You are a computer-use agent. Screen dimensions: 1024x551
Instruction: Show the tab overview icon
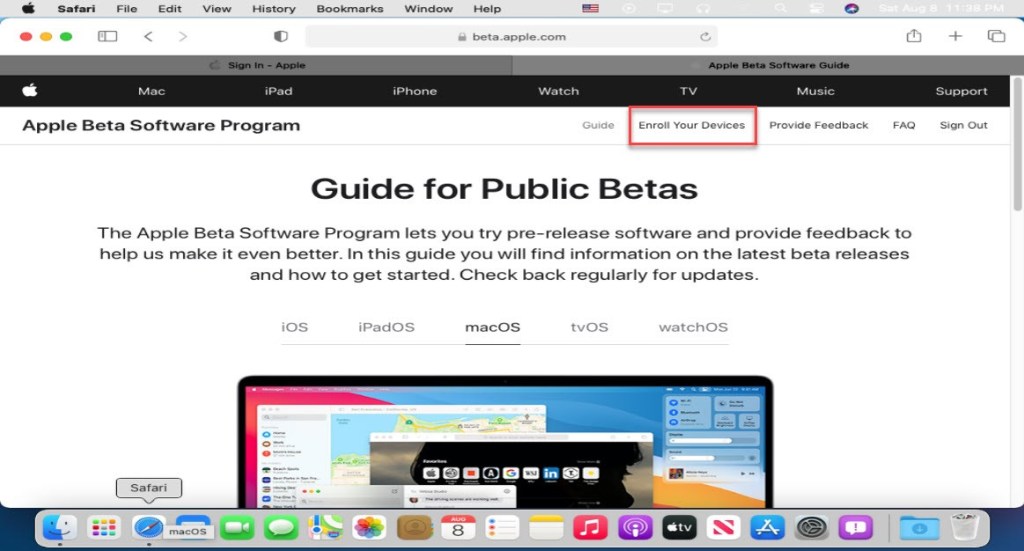pos(996,36)
